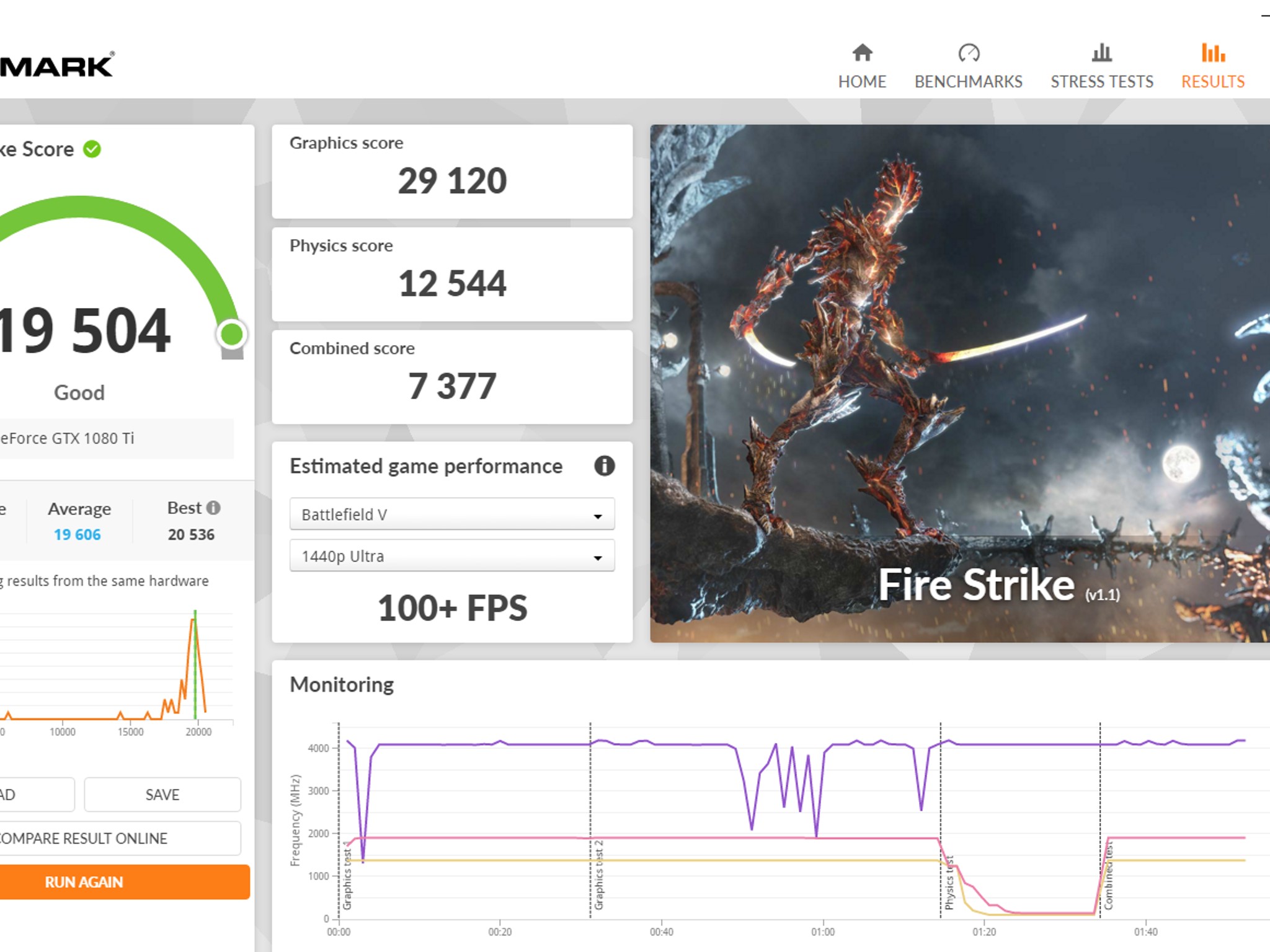Click info icon next to Best score
The height and width of the screenshot is (952, 1270).
point(213,508)
